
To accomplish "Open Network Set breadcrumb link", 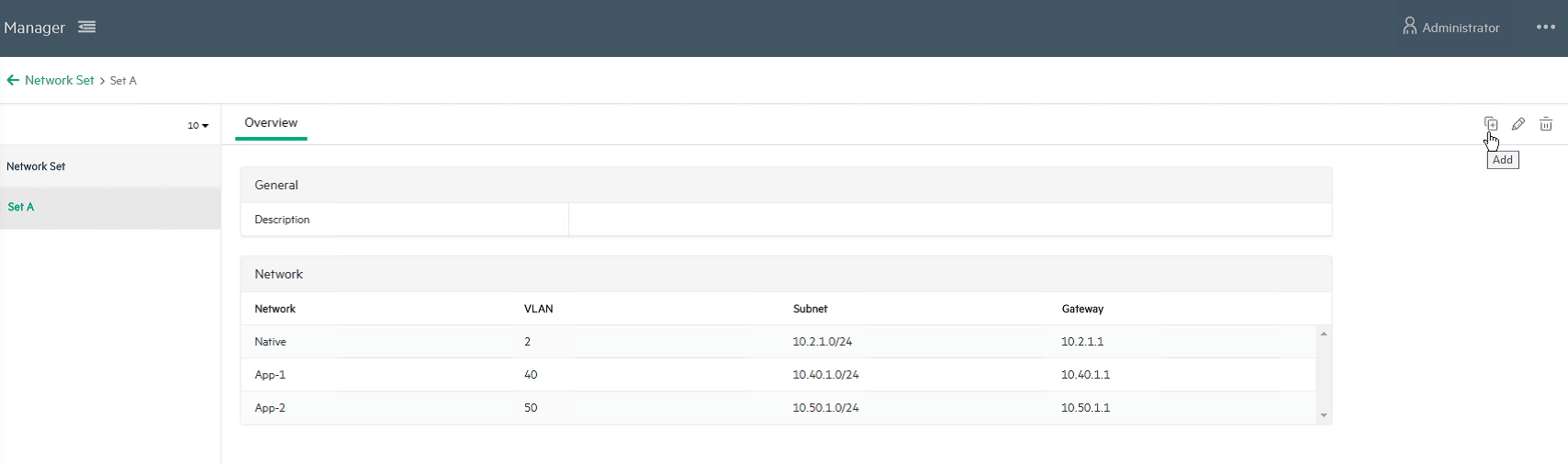I will [x=60, y=81].
